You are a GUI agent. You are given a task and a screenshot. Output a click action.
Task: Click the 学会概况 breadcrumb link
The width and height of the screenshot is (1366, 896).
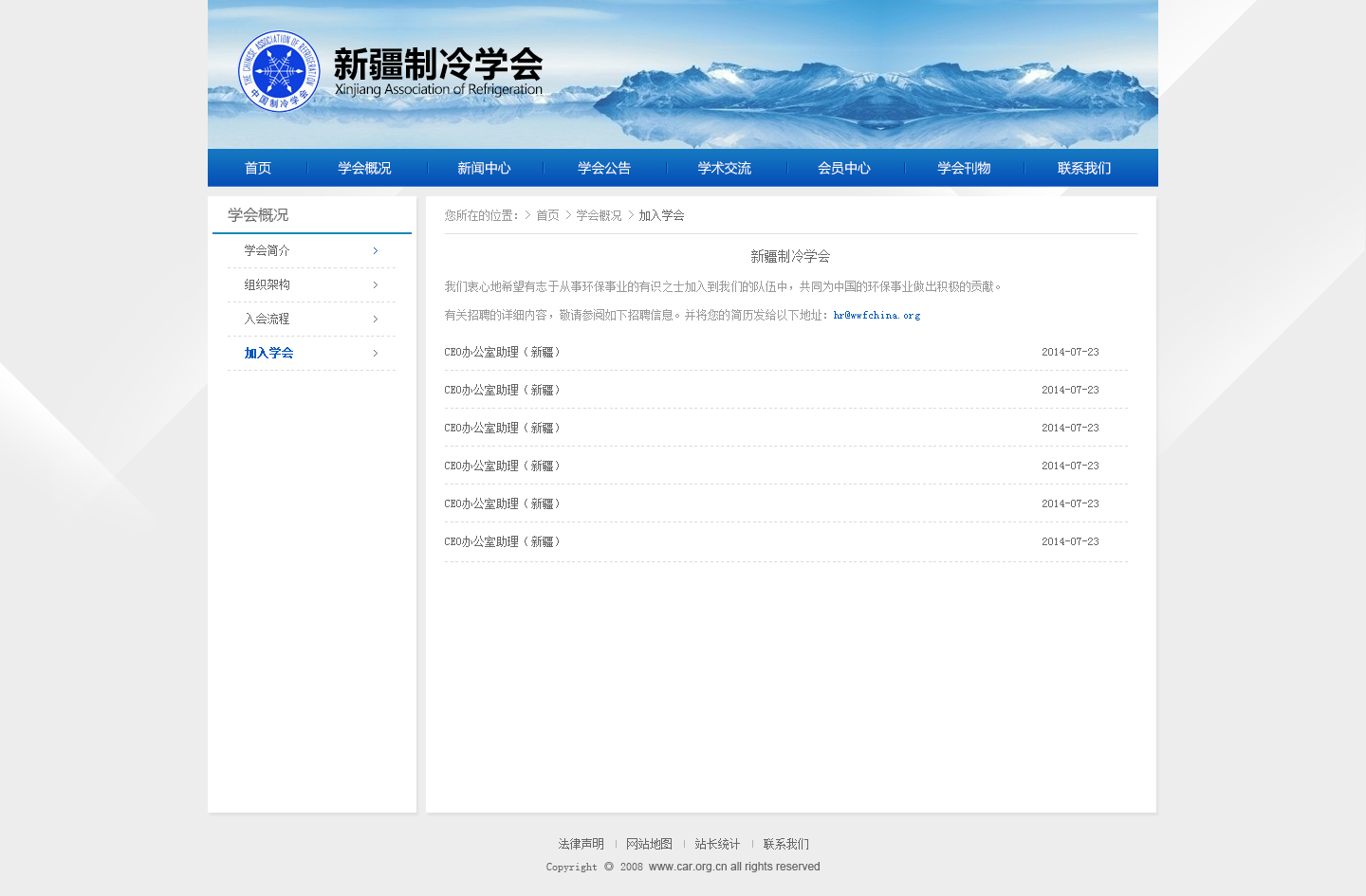pos(599,215)
